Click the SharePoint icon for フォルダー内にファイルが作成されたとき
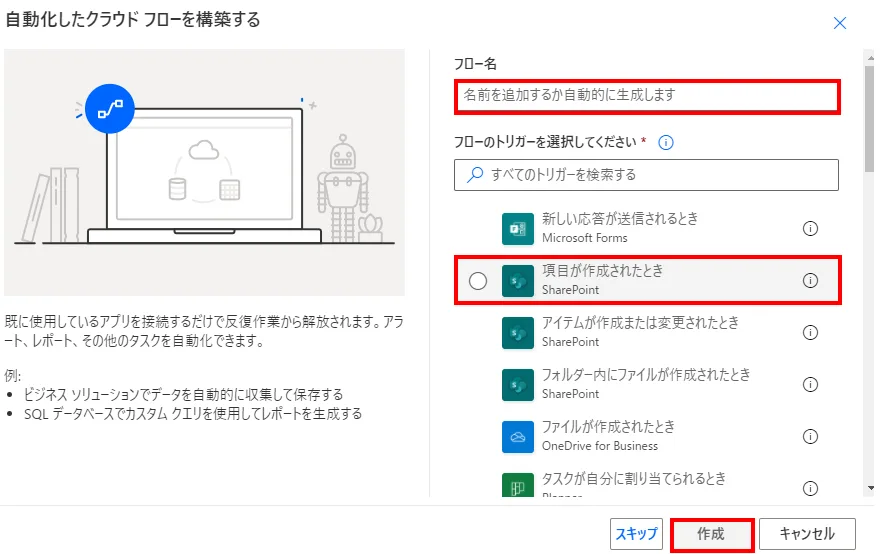887x554 pixels. [x=518, y=384]
